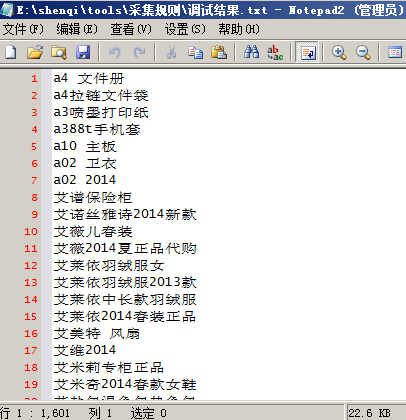Image resolution: width=406 pixels, height=420 pixels.
Task: Open Replace with ab-ac icon
Action: tap(275, 52)
